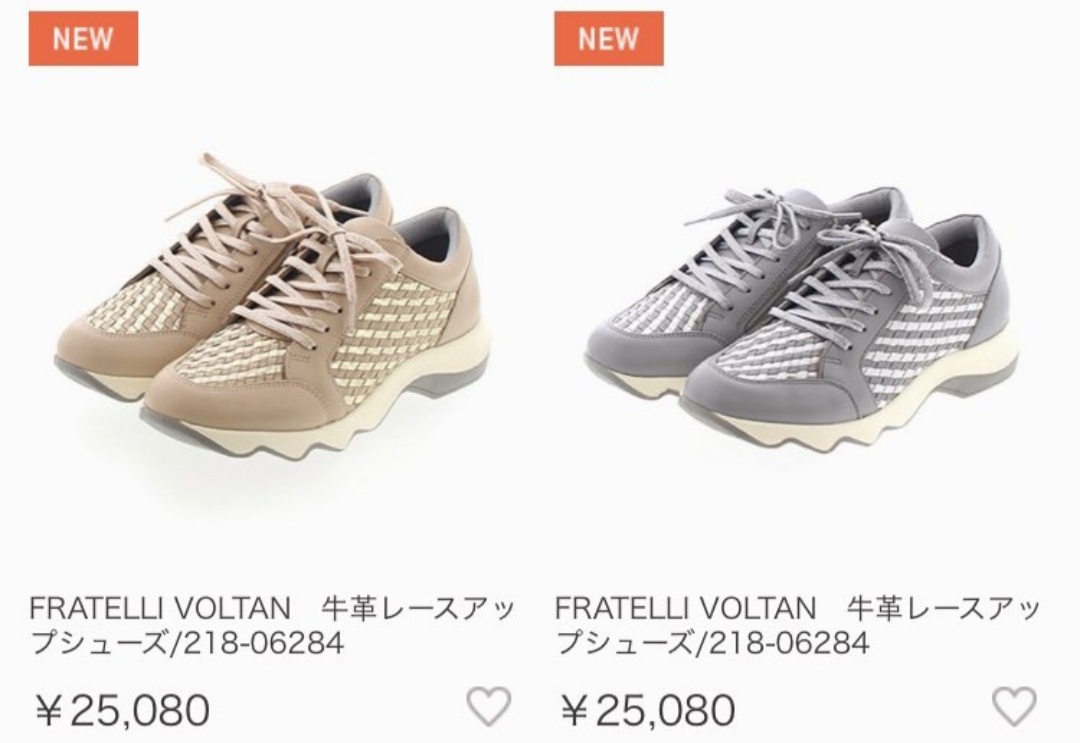Click the FRATELLI VOLTAN brand name on the right item
This screenshot has width=1080, height=743.
[x=685, y=609]
